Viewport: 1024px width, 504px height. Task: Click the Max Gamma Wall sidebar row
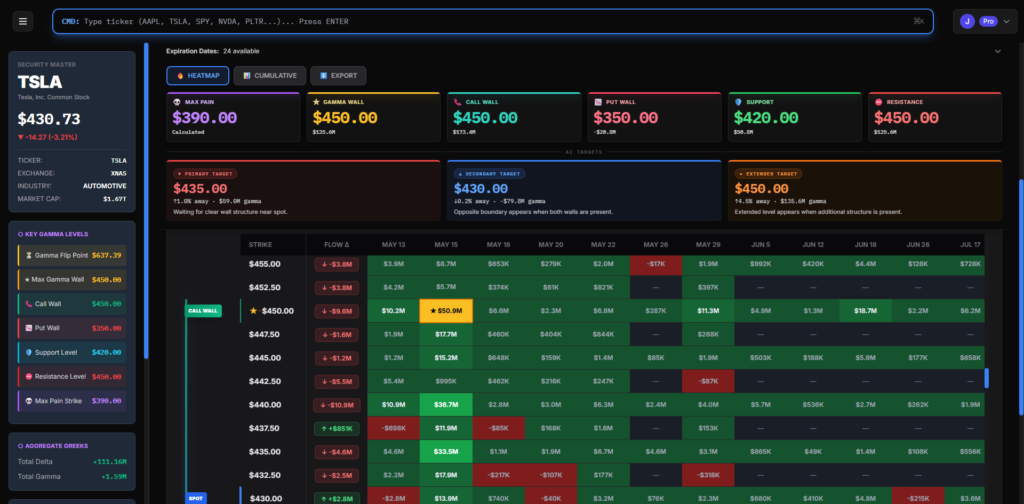tap(72, 279)
